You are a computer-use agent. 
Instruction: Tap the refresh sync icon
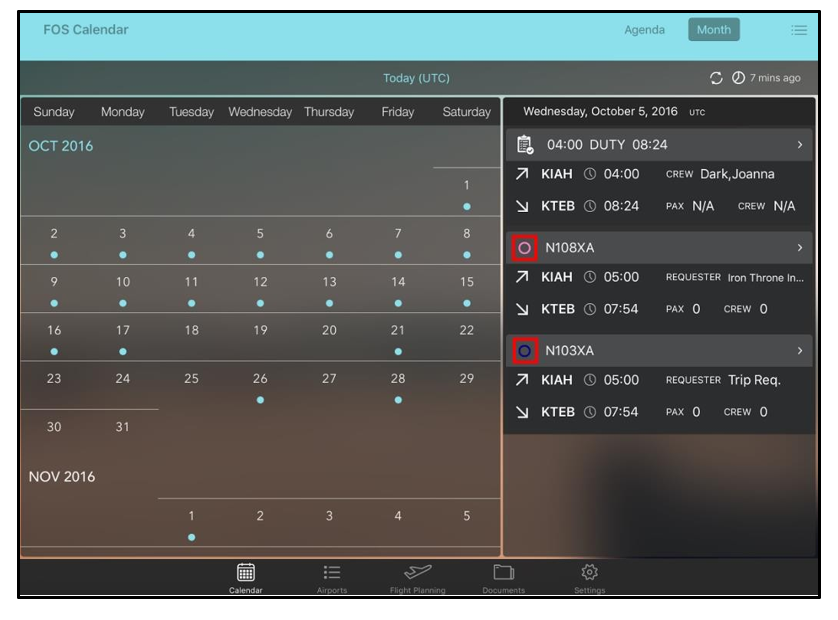[716, 78]
